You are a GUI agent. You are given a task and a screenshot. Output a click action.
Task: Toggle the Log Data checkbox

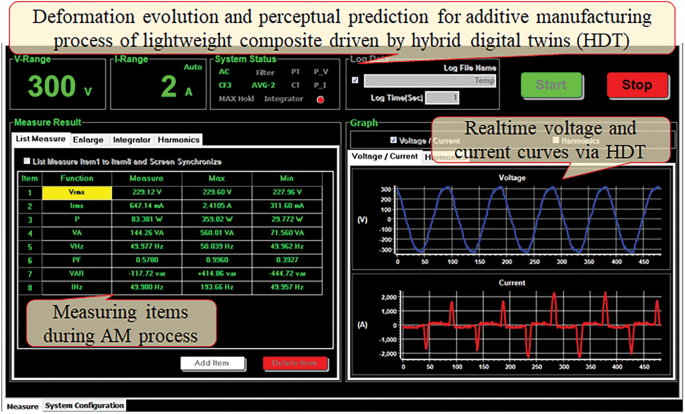(x=355, y=80)
